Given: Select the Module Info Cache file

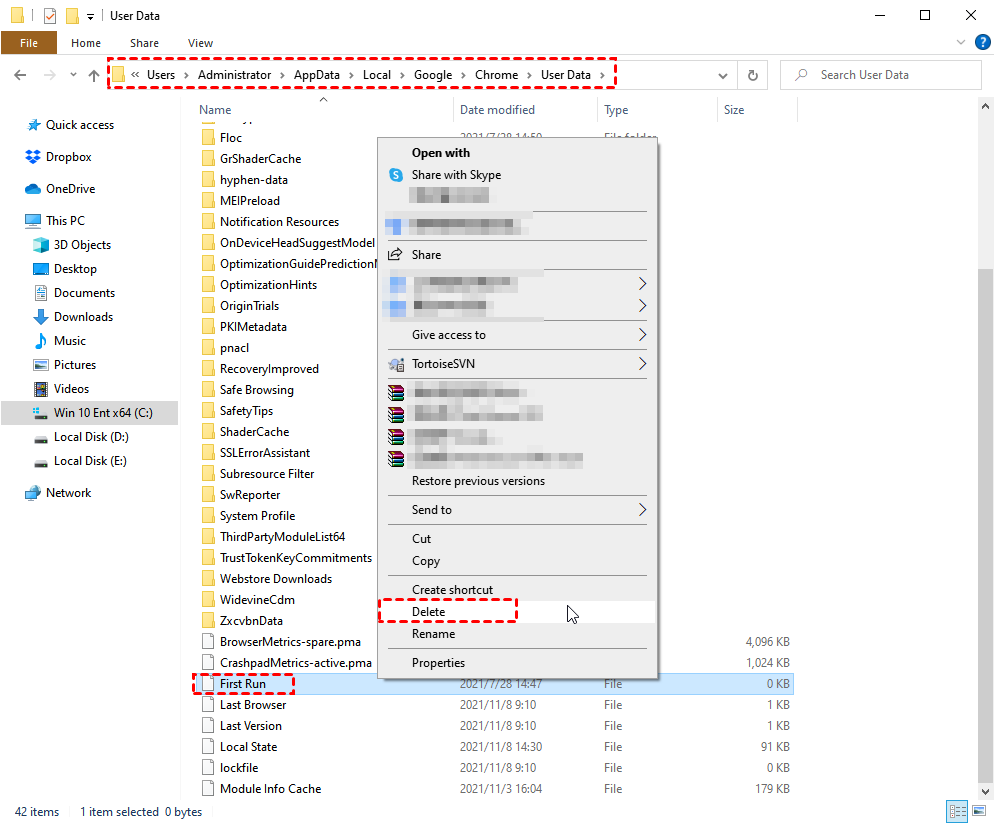Looking at the screenshot, I should (270, 788).
